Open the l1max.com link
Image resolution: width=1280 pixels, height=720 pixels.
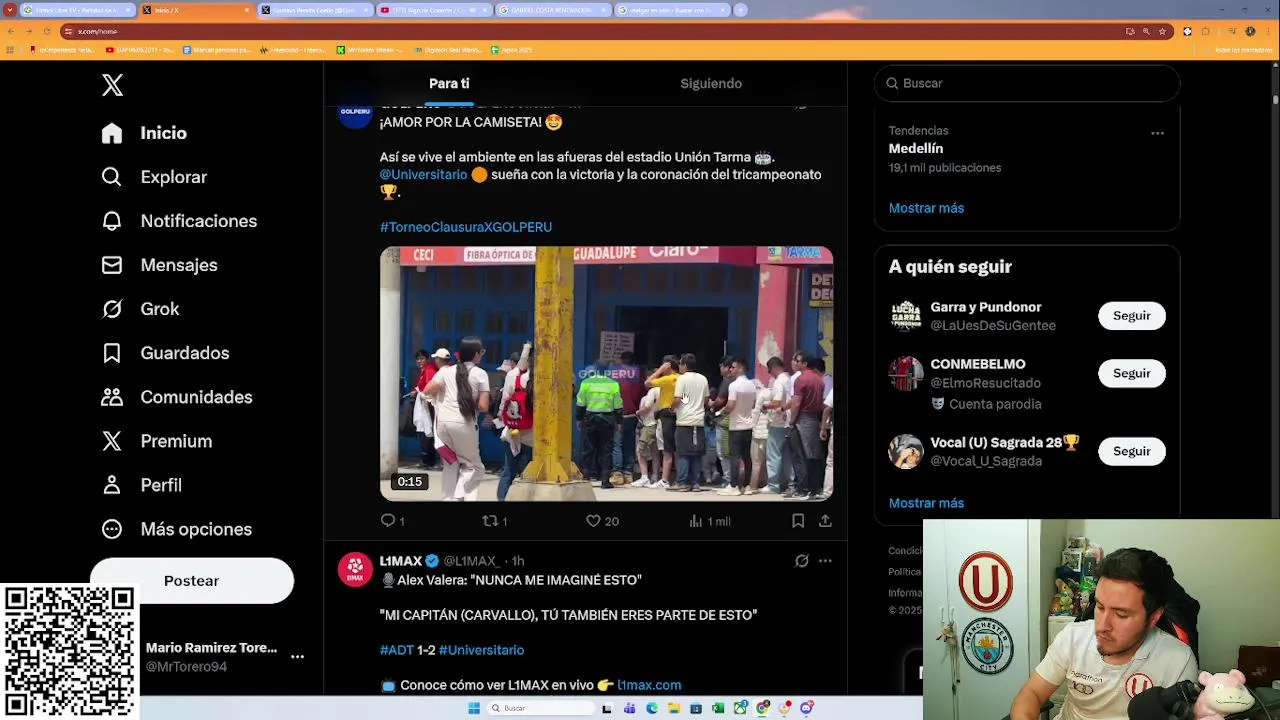click(x=649, y=685)
